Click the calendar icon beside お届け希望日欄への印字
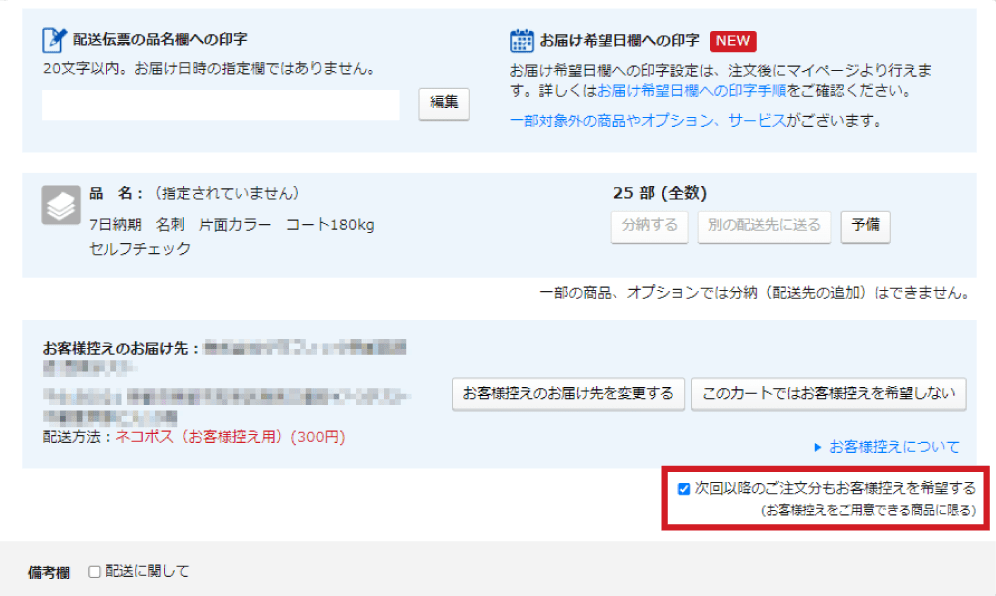Image resolution: width=996 pixels, height=596 pixels. 521,40
